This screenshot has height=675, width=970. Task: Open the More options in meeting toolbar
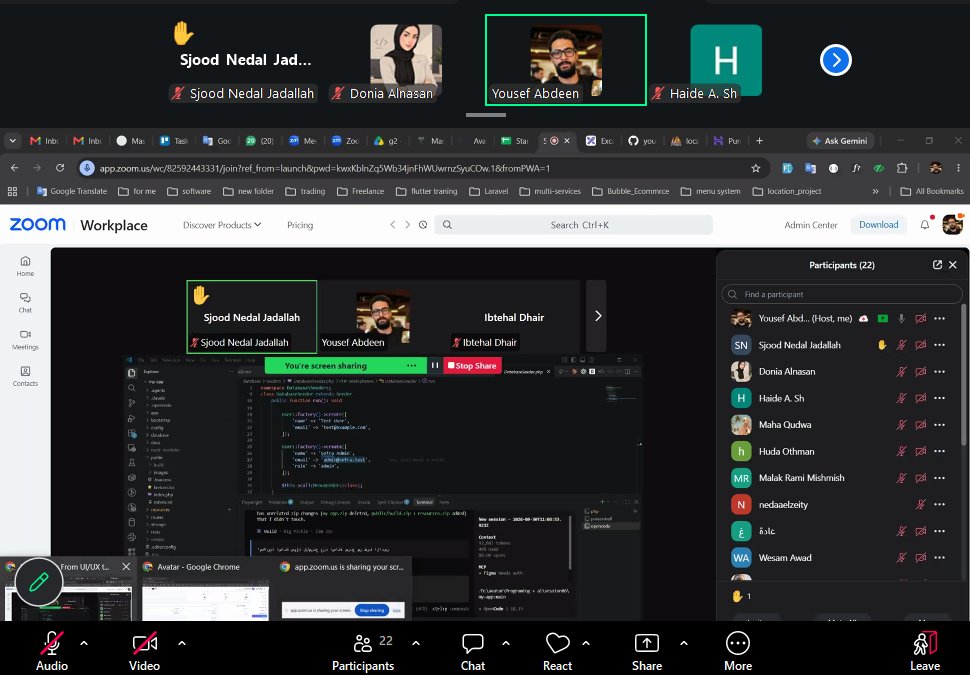pos(738,651)
